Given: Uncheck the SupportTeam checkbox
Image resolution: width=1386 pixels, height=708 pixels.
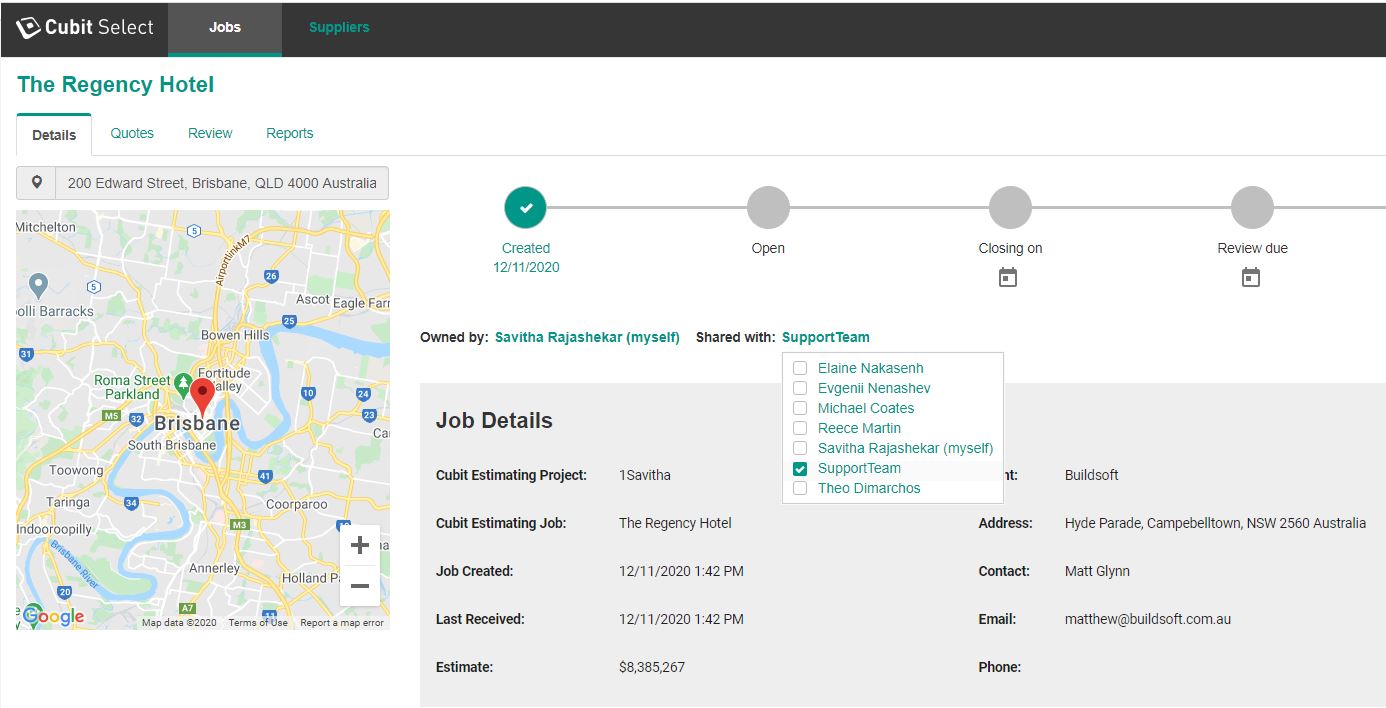Looking at the screenshot, I should (800, 468).
